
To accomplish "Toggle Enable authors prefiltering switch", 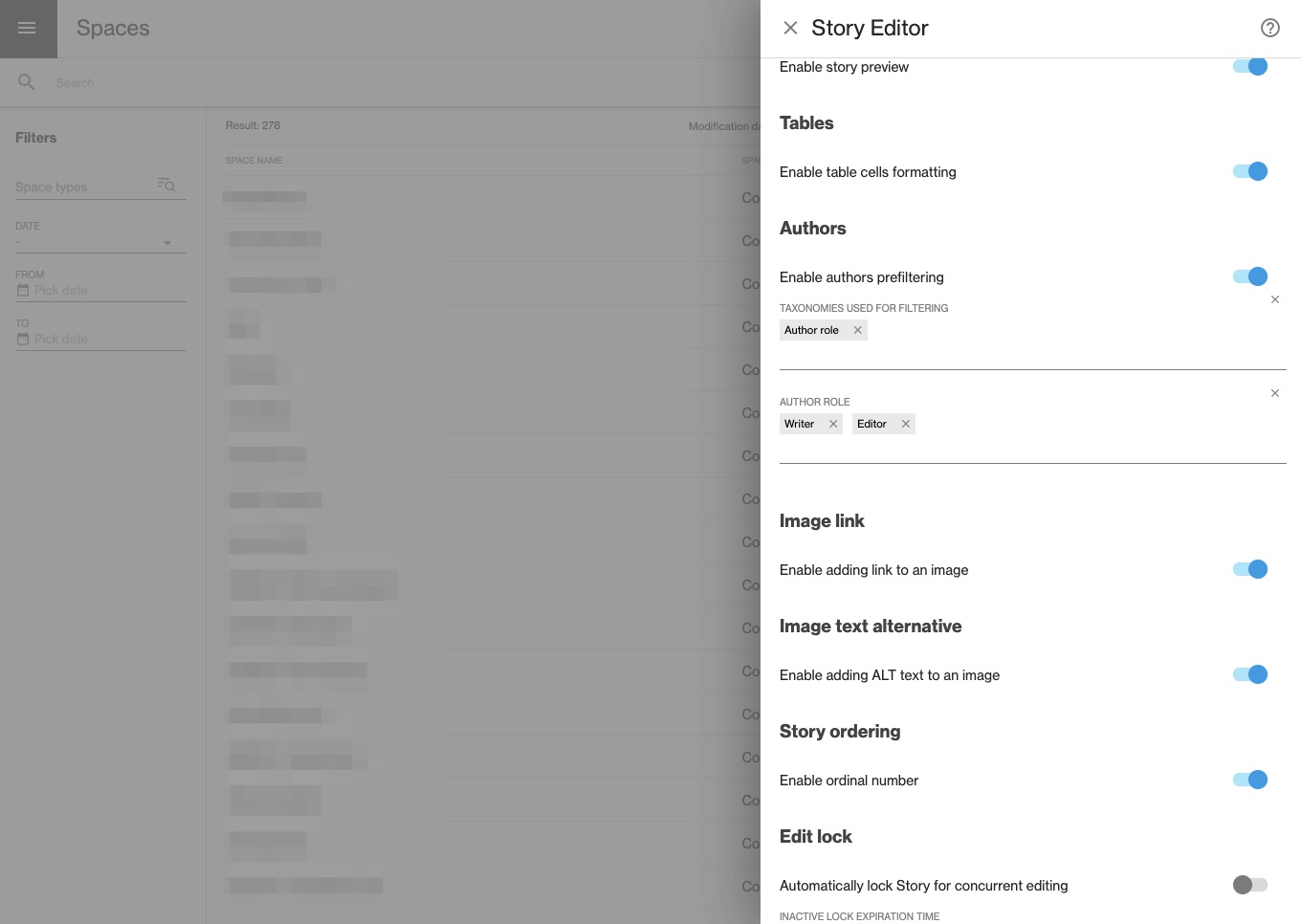I will (x=1250, y=276).
